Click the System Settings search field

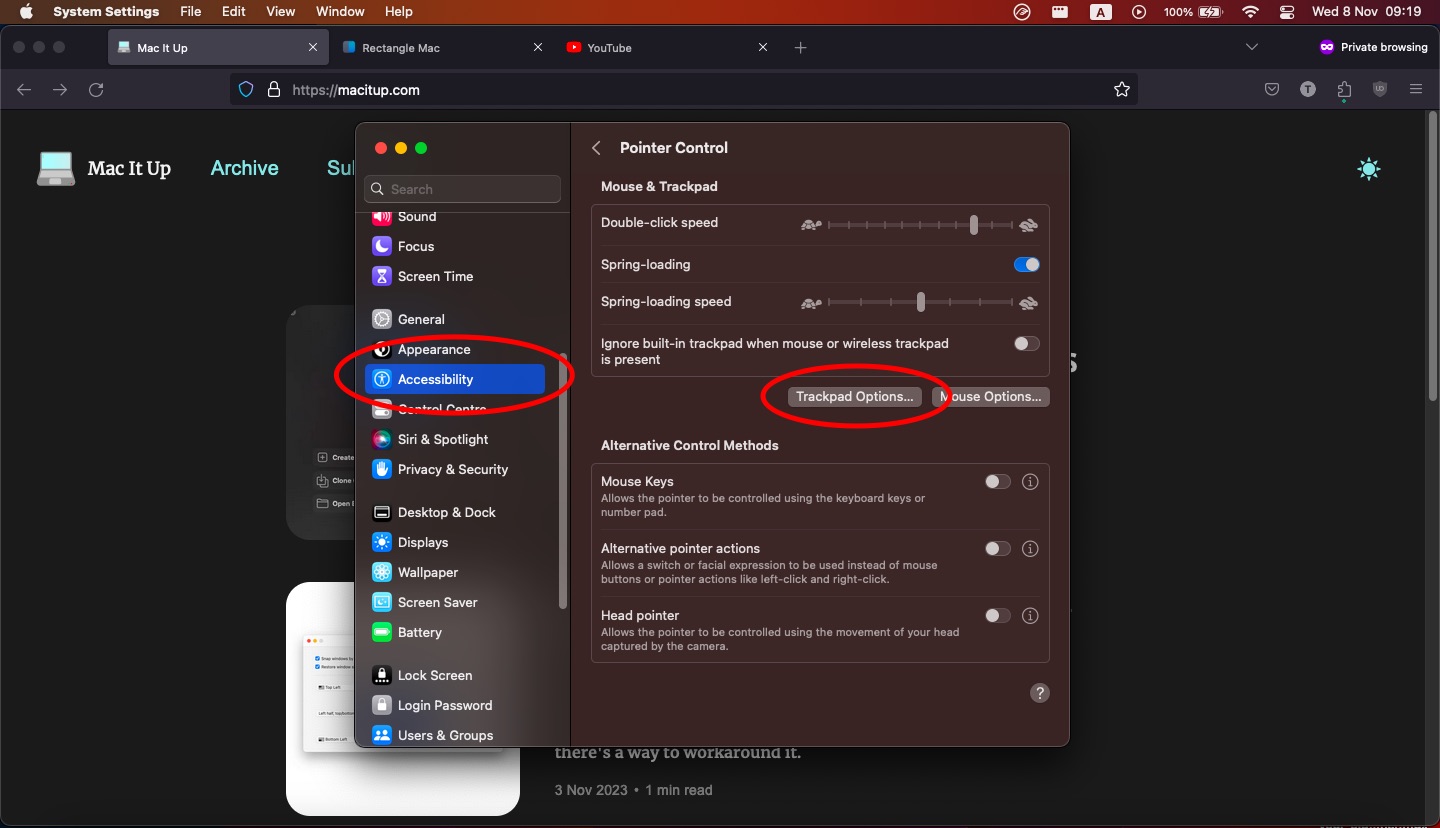pyautogui.click(x=463, y=189)
